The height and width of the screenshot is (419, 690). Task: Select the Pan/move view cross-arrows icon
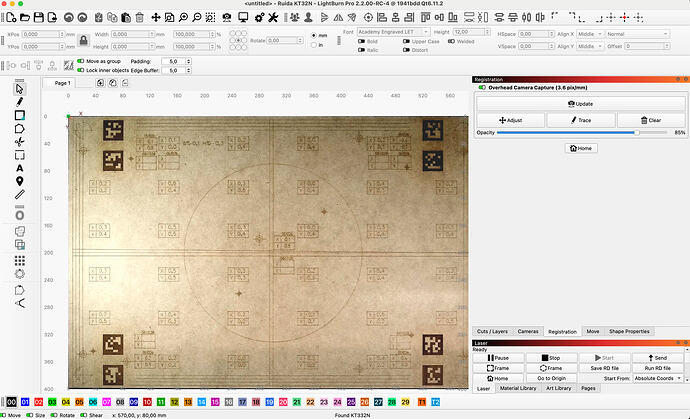[156, 18]
